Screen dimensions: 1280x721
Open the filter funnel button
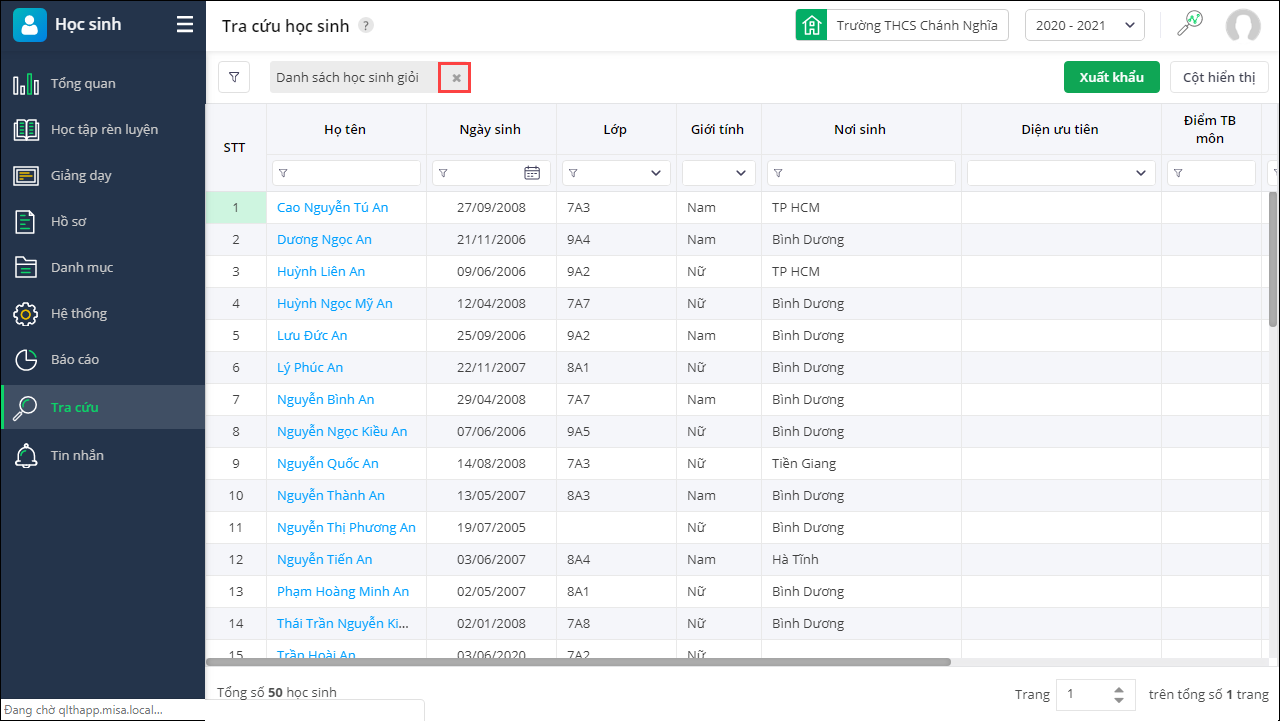[234, 77]
